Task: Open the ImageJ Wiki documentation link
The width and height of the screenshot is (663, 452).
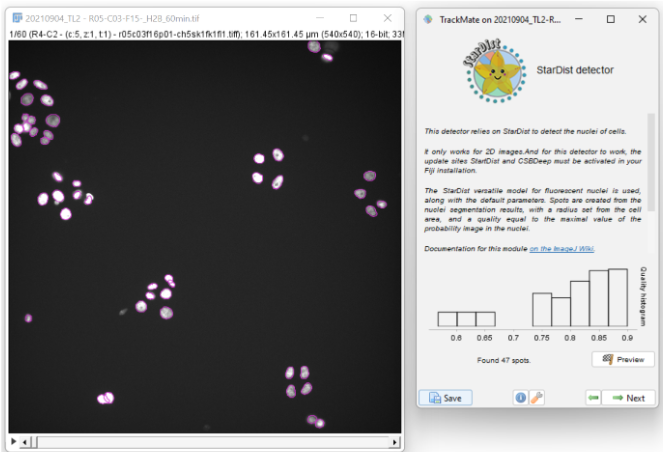Action: coord(562,248)
